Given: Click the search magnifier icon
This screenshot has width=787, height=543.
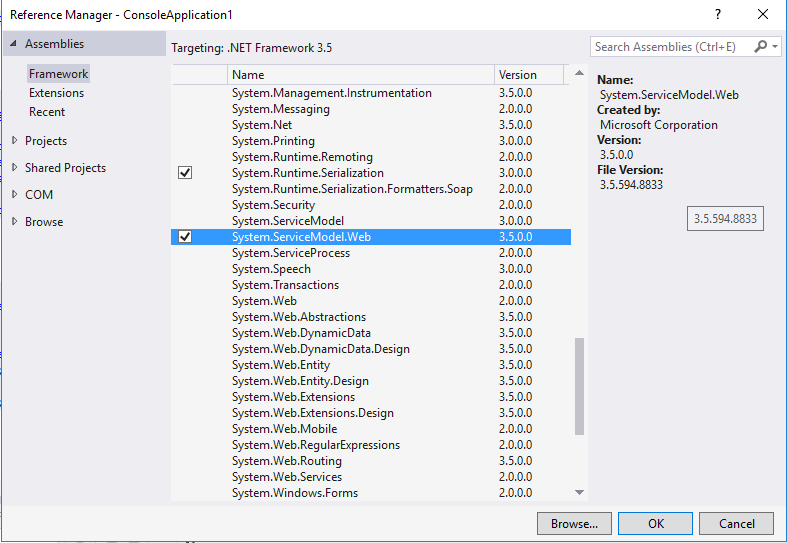Looking at the screenshot, I should 762,47.
